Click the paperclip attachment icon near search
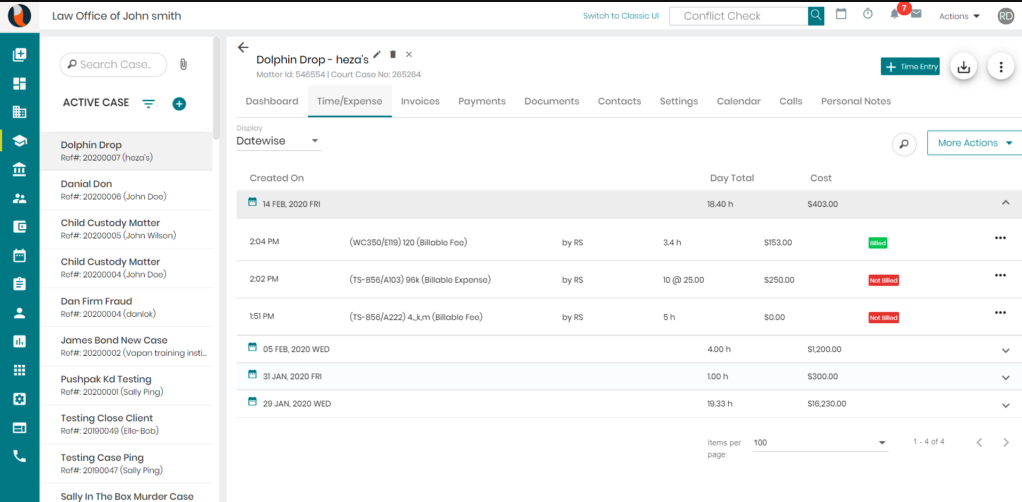The image size is (1022, 502). coord(183,65)
